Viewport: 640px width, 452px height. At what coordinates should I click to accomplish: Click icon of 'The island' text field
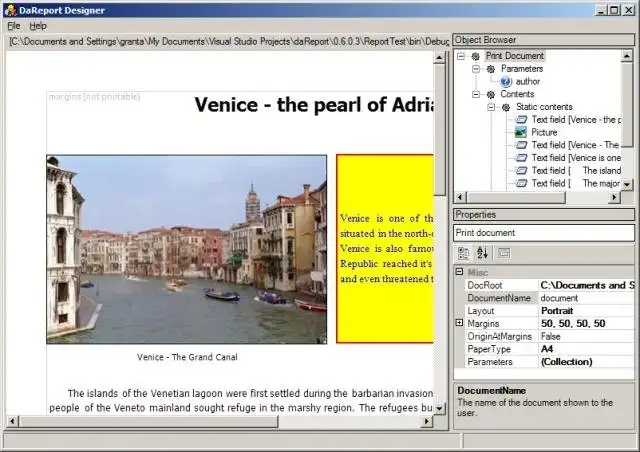(x=521, y=171)
